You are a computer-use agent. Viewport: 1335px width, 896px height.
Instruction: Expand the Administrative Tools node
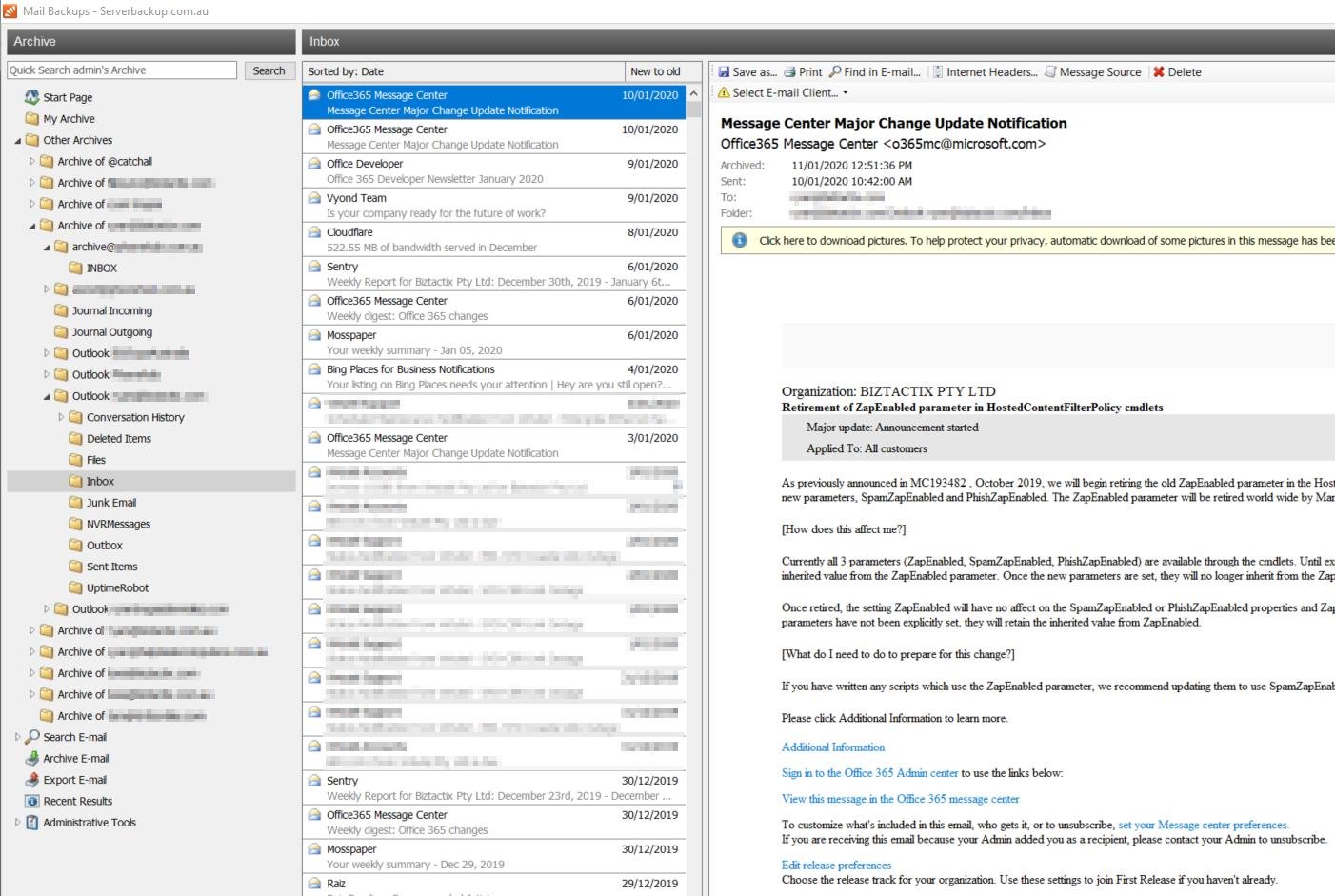[x=17, y=823]
